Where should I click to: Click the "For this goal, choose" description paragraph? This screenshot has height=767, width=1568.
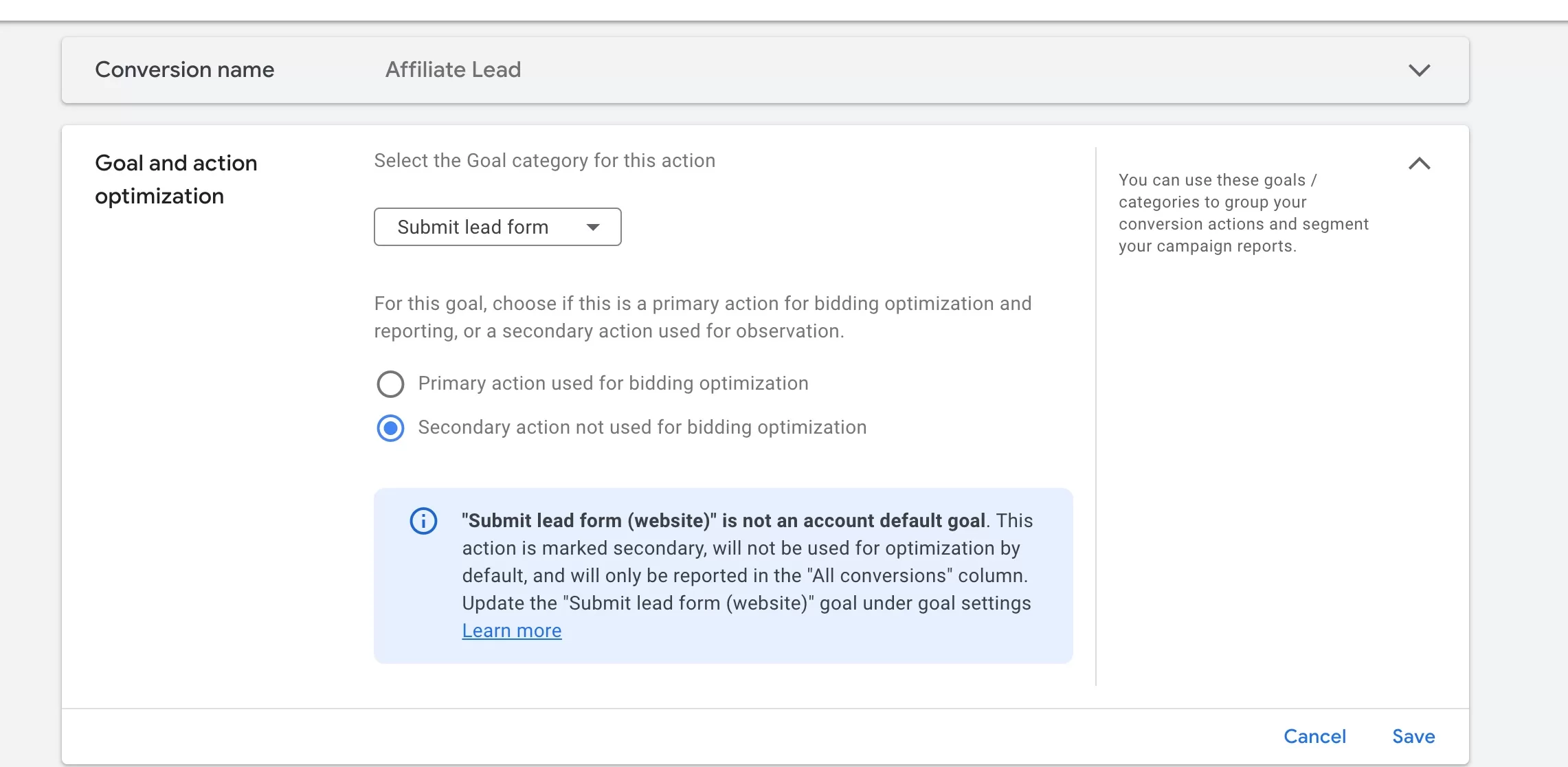coord(703,317)
